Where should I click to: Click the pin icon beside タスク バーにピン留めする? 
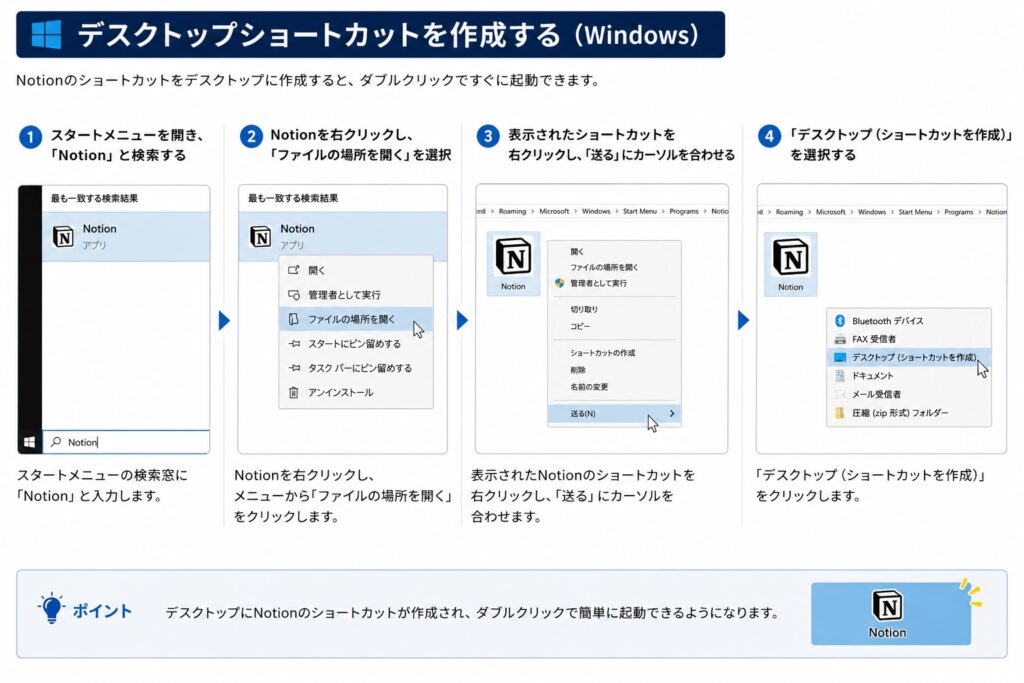(x=294, y=368)
